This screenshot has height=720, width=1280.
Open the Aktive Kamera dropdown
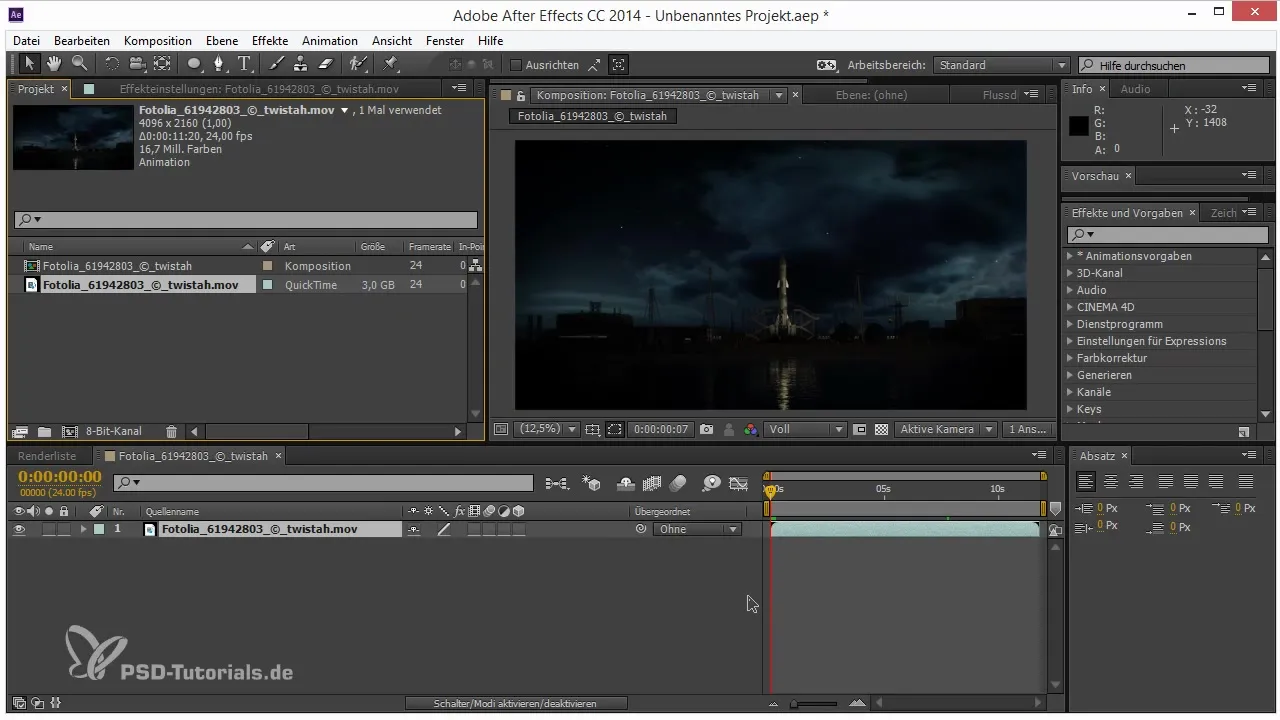946,429
